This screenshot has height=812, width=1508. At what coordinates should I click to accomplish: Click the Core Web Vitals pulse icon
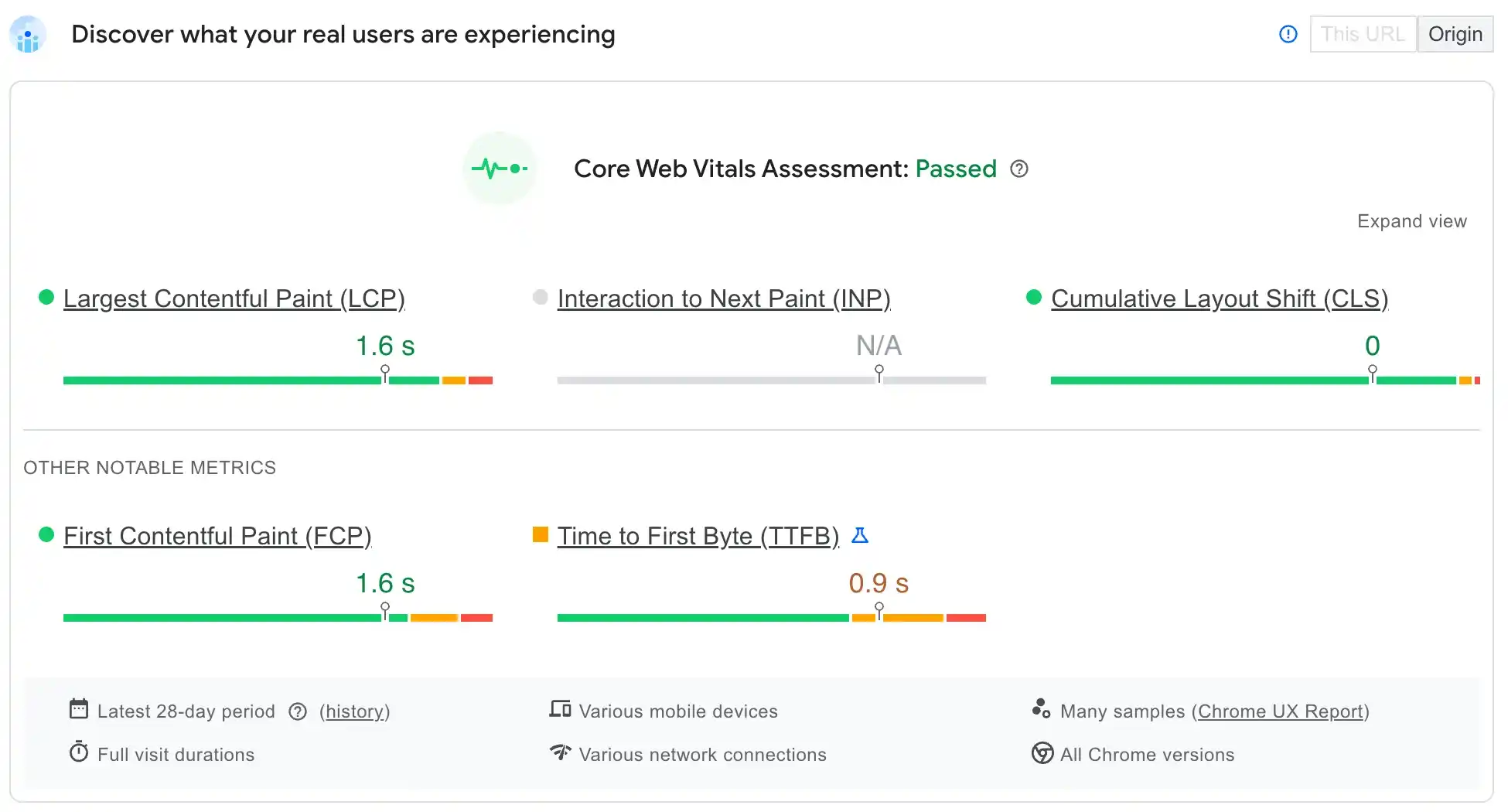click(x=500, y=169)
